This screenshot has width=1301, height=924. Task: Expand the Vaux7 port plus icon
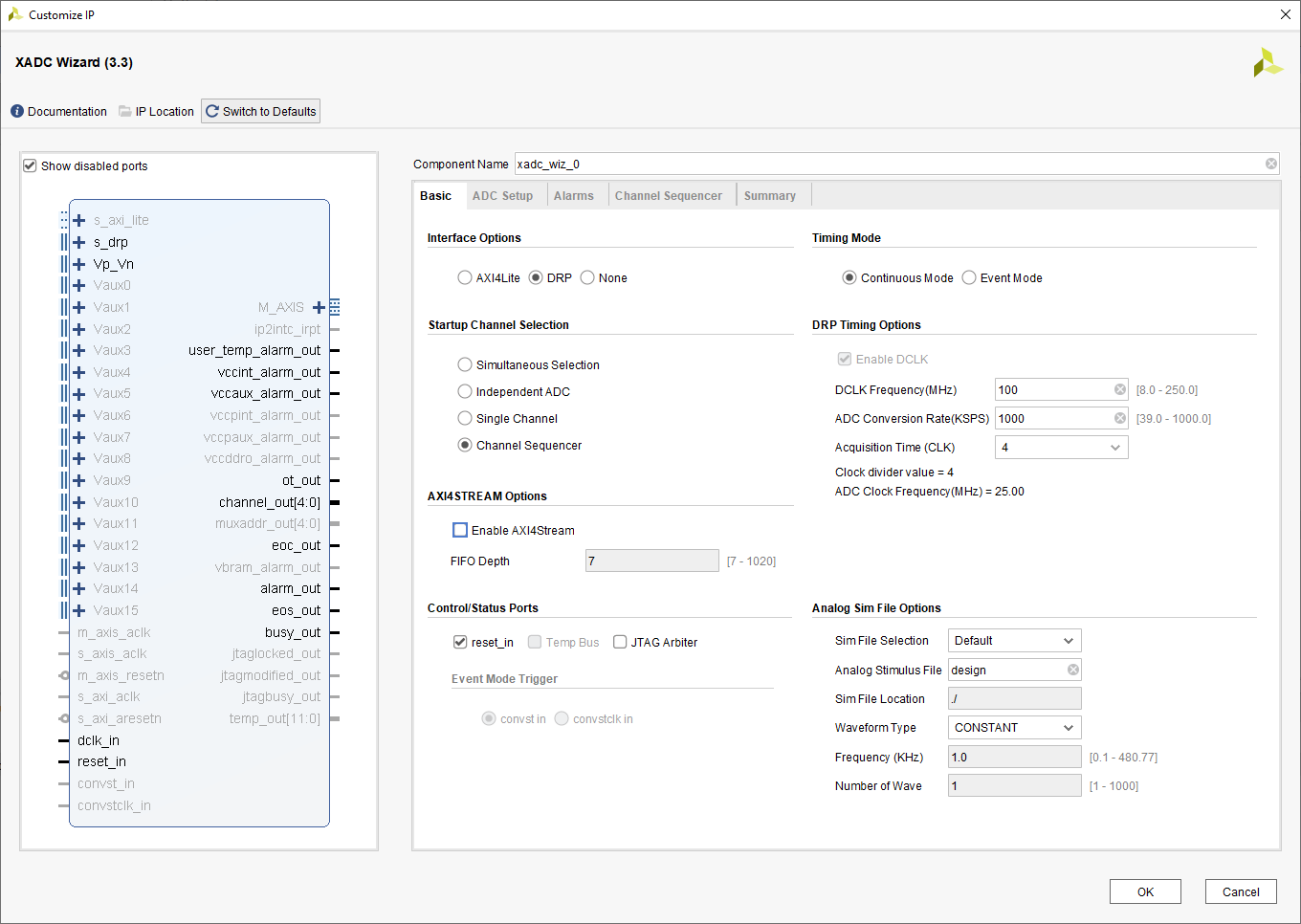click(79, 437)
